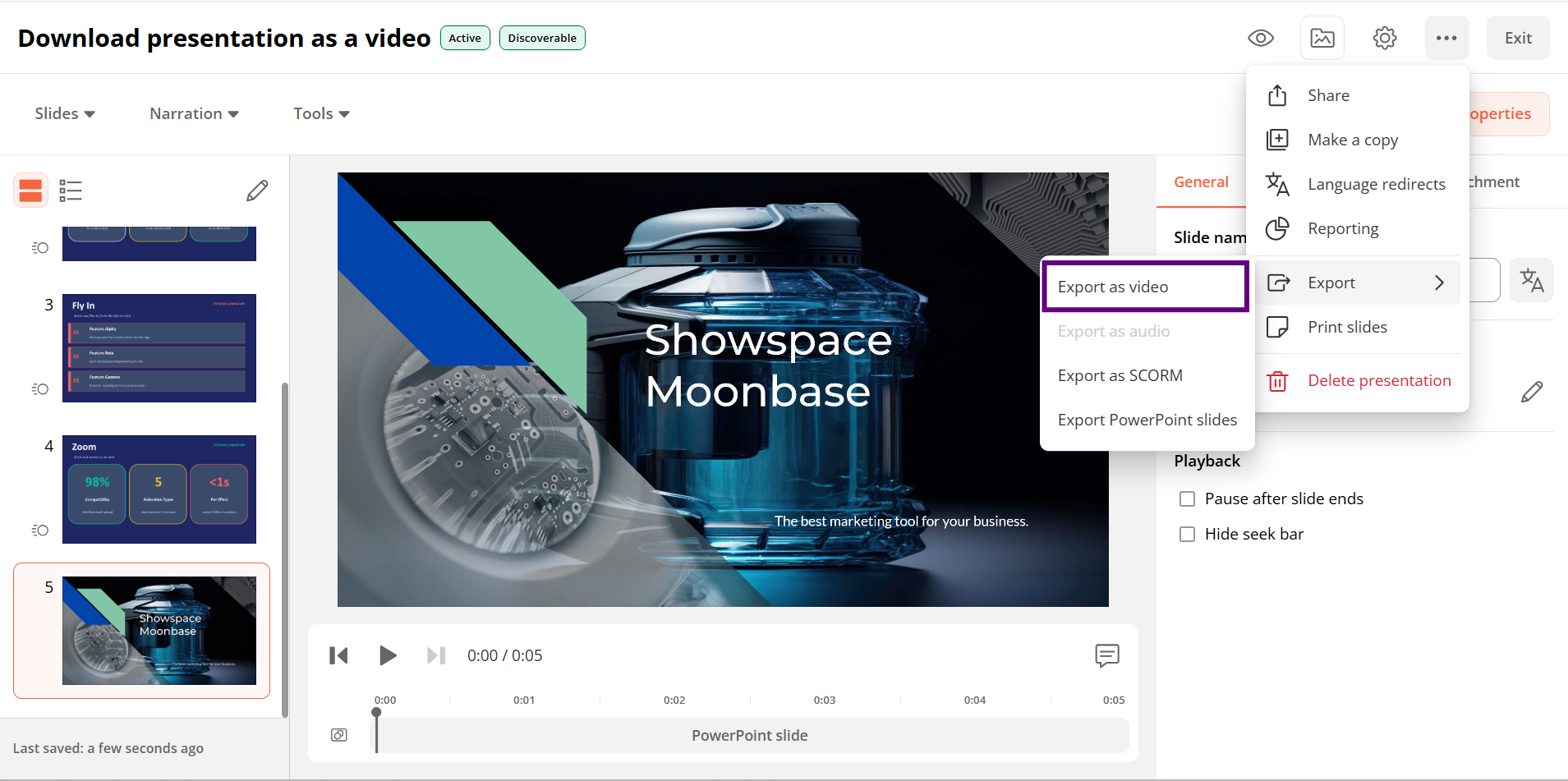Click Delete presentation
Image resolution: width=1568 pixels, height=781 pixels.
click(1357, 380)
